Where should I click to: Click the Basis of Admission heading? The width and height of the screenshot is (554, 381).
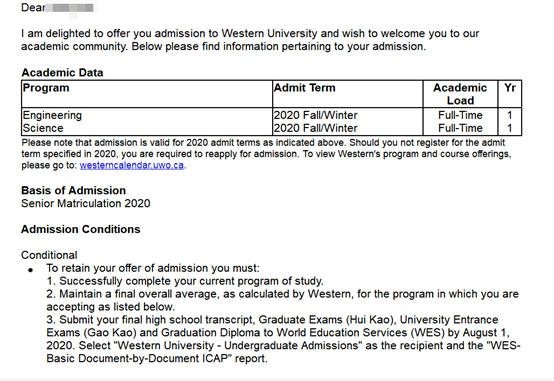(73, 190)
